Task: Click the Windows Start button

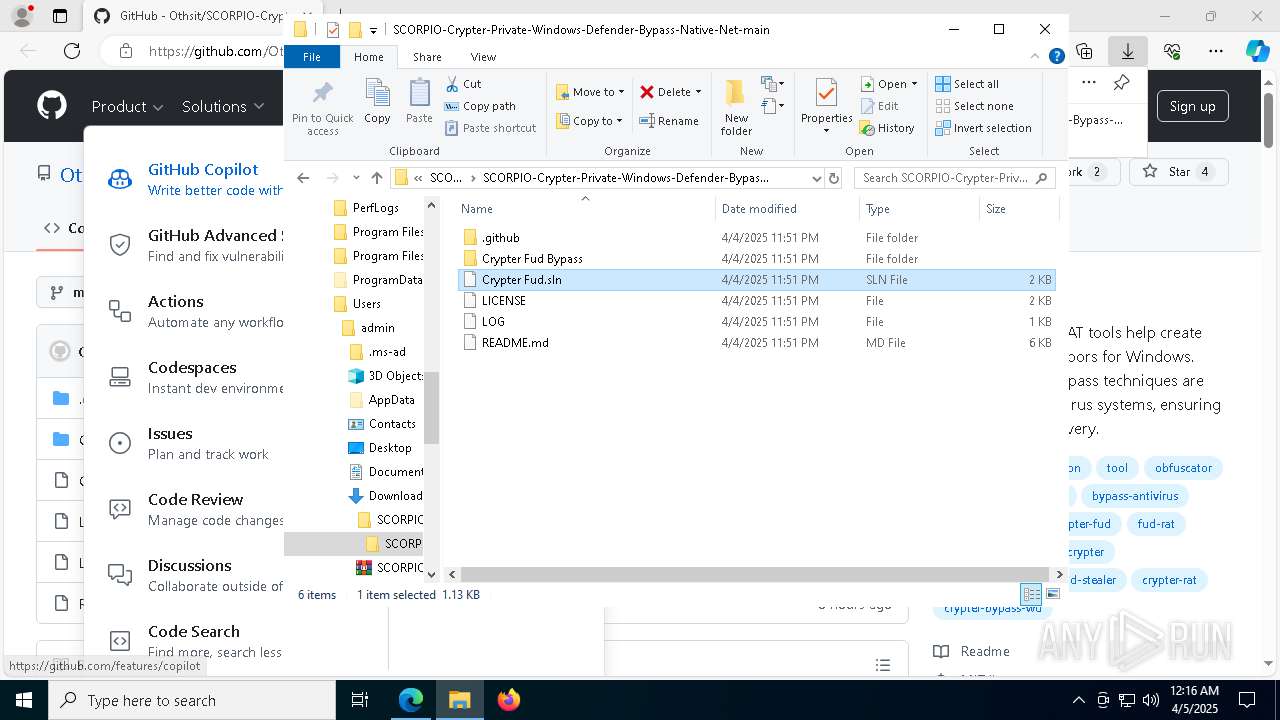Action: coord(22,700)
